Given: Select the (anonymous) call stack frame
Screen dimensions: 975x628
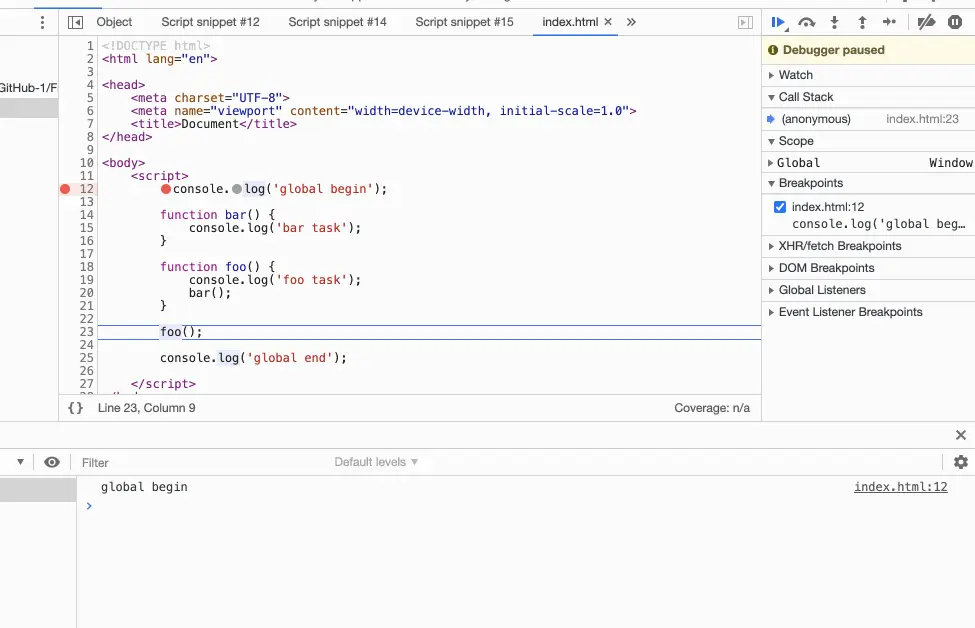Looking at the screenshot, I should (x=868, y=119).
